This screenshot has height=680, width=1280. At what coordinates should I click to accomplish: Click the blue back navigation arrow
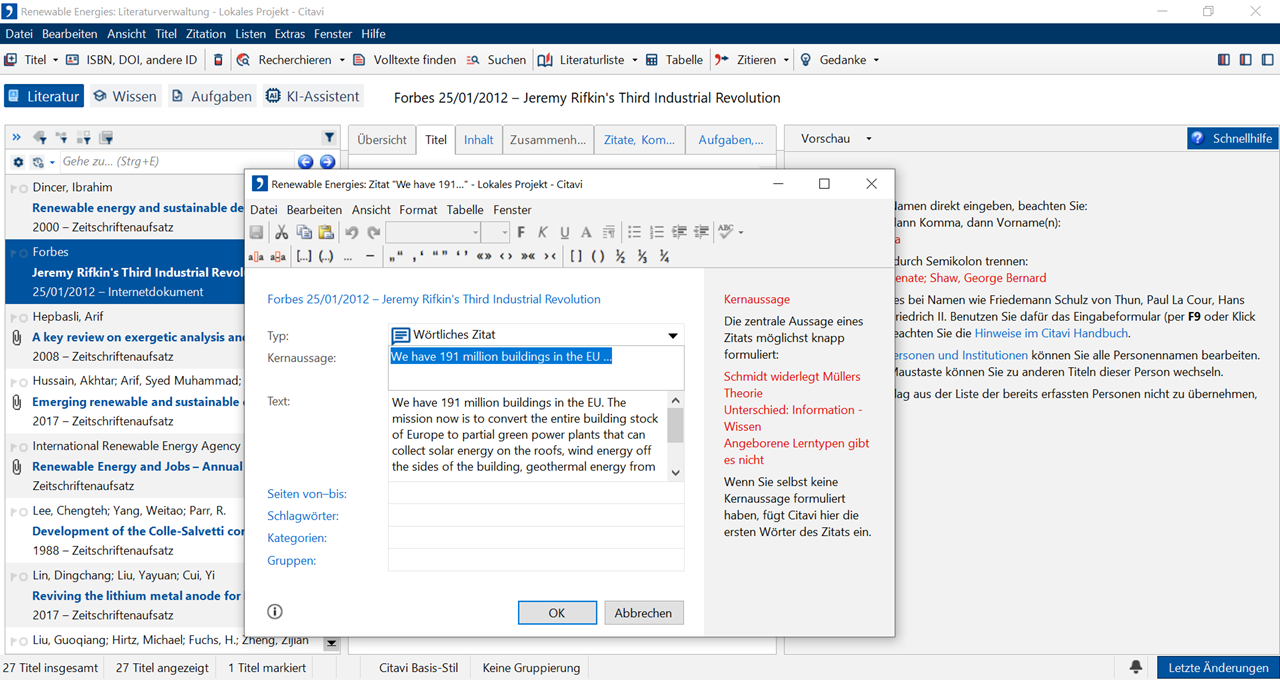[x=306, y=162]
